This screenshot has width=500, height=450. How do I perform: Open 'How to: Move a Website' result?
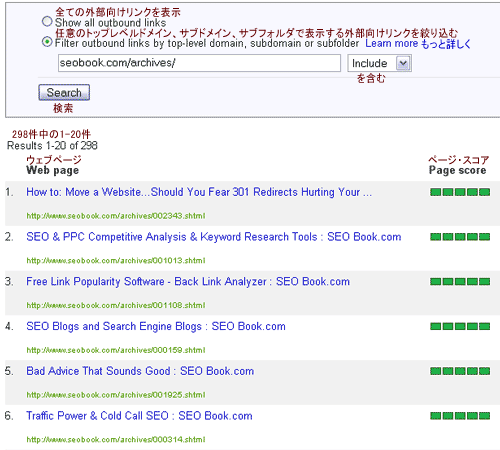(199, 192)
